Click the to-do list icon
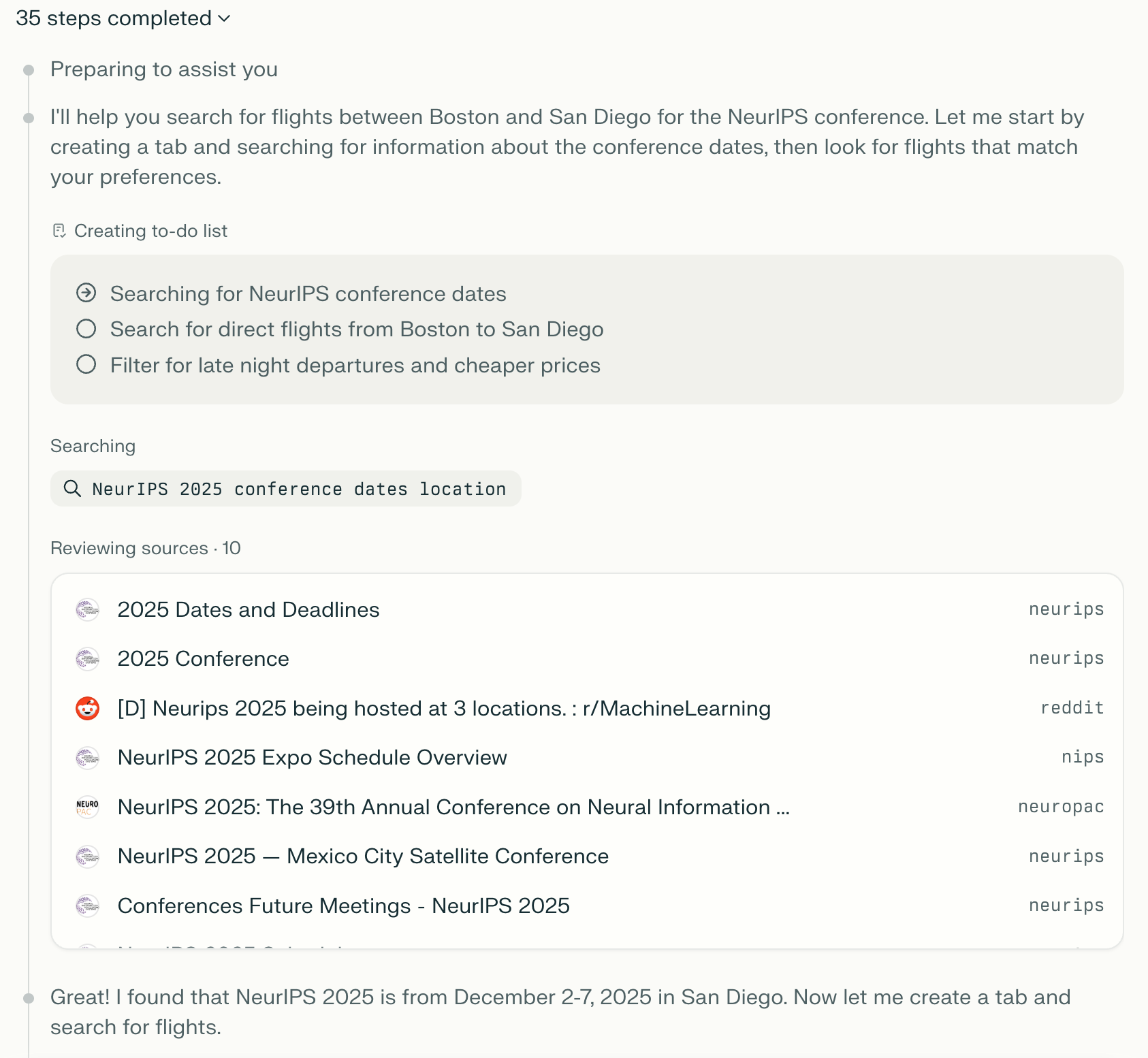 click(59, 231)
